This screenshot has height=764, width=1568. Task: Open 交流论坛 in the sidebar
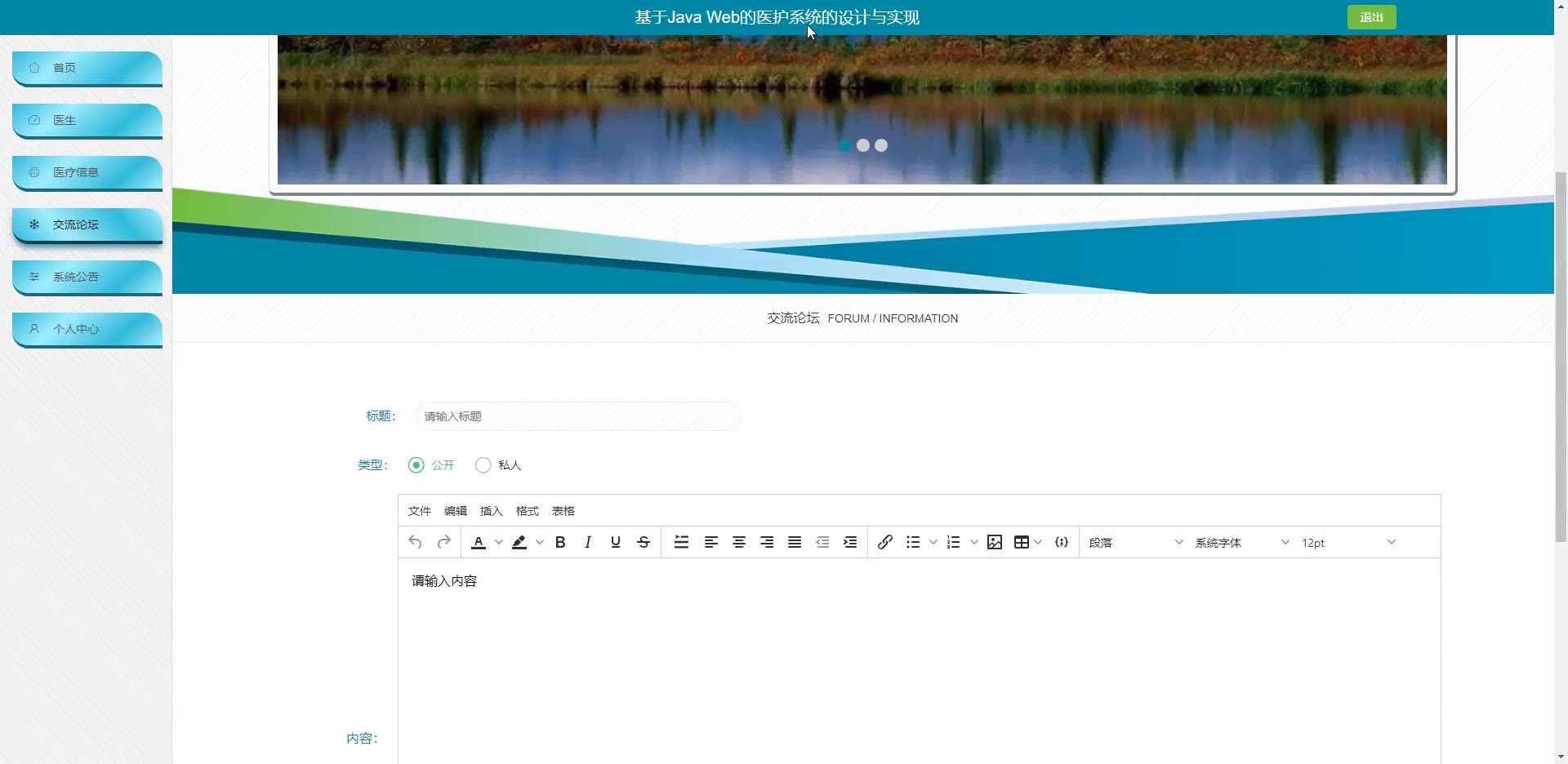click(87, 224)
